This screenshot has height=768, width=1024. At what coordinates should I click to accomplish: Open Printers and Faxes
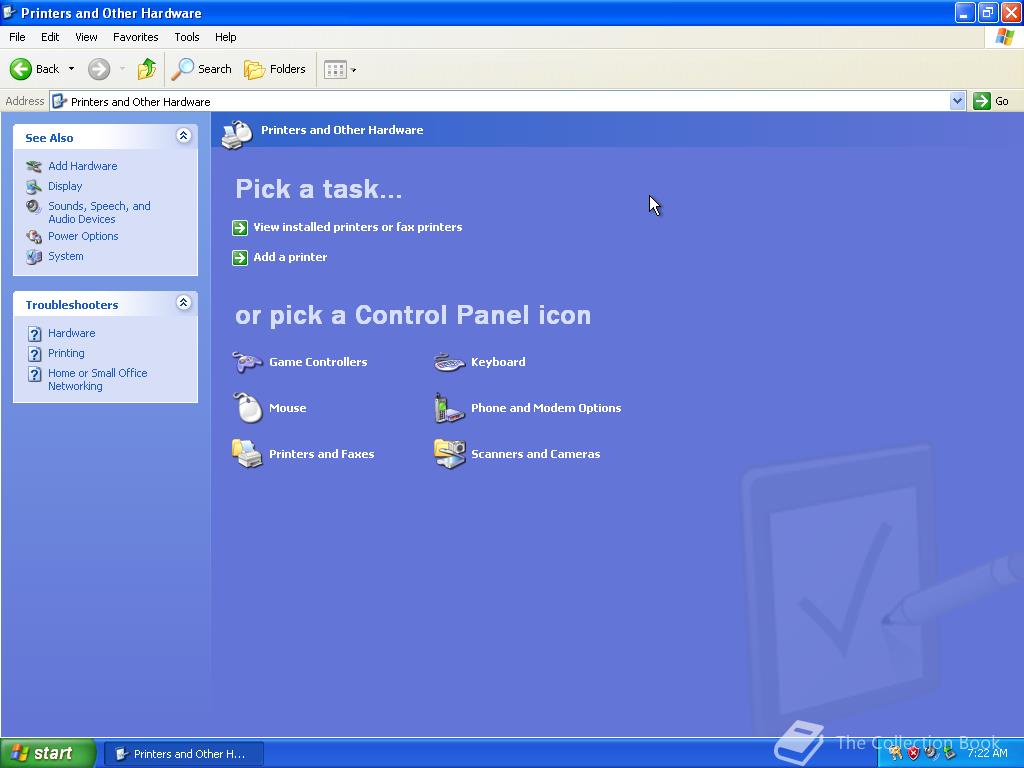321,454
